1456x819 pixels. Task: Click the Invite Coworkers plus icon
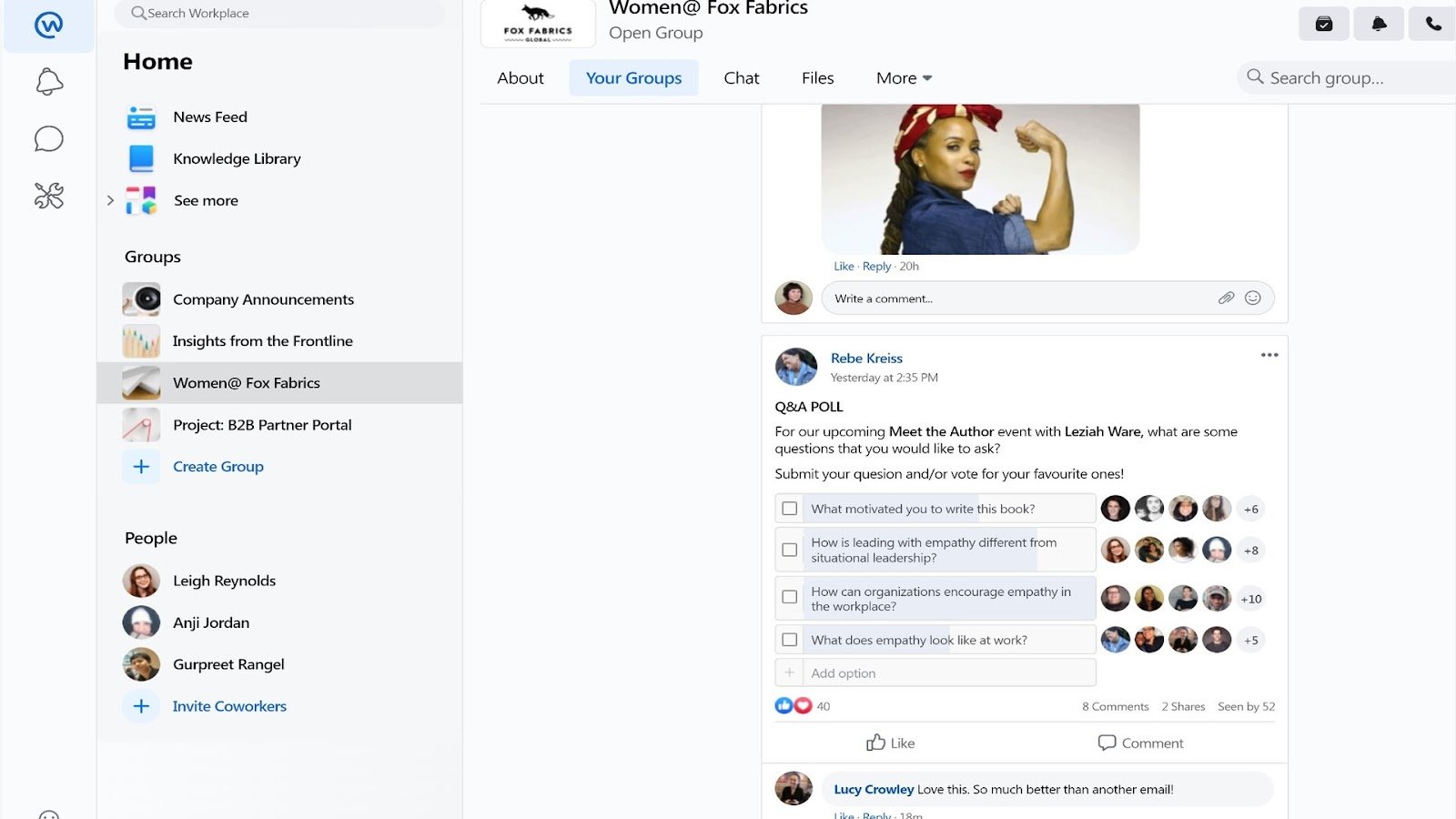pos(141,706)
